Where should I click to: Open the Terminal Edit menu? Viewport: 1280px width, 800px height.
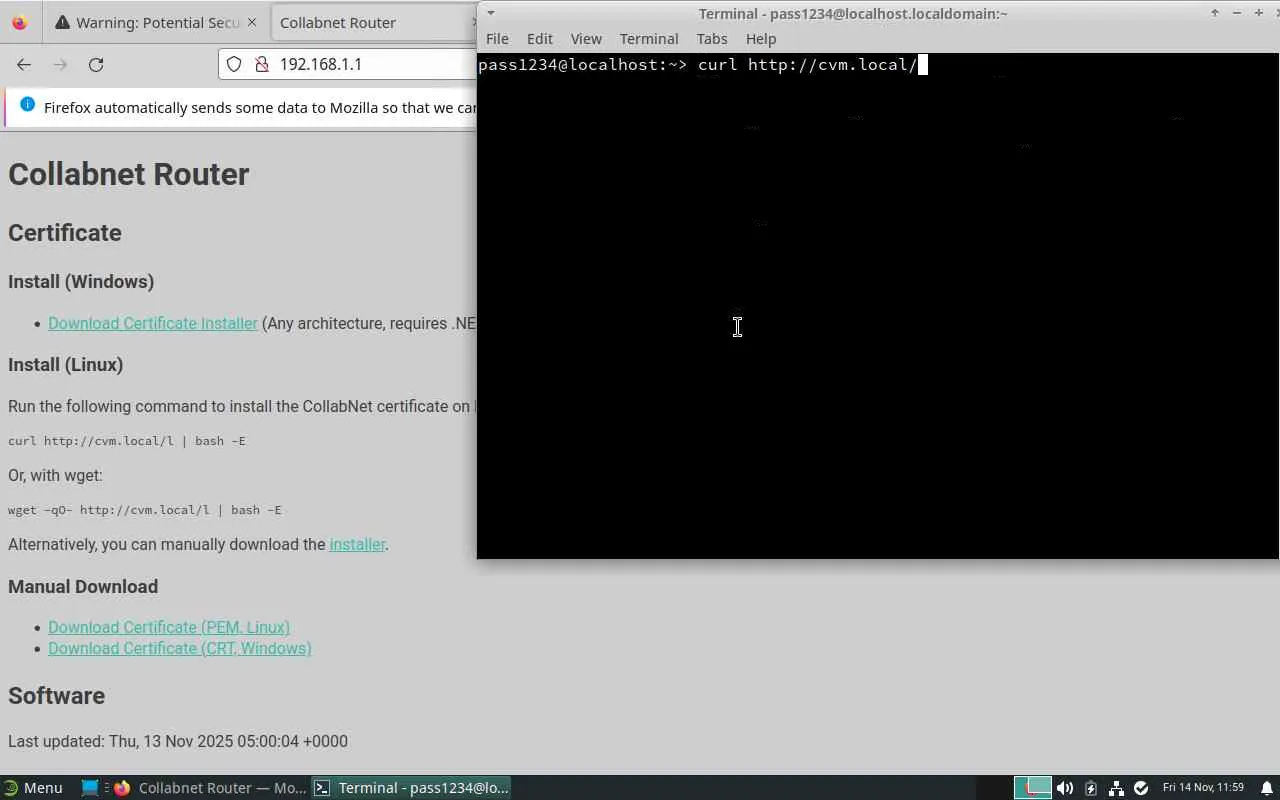(x=540, y=39)
